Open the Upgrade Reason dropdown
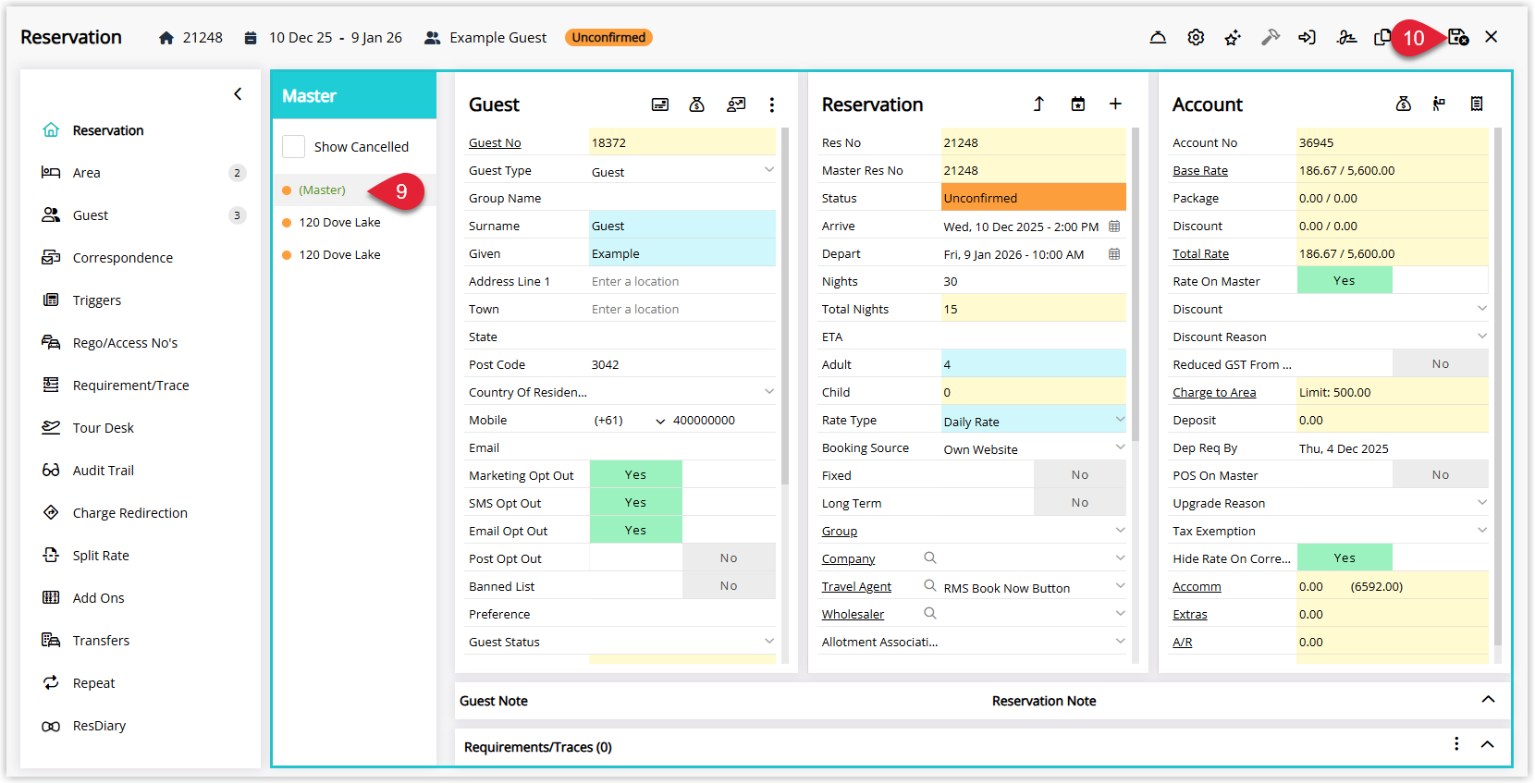Viewport: 1535px width, 784px height. (1482, 503)
